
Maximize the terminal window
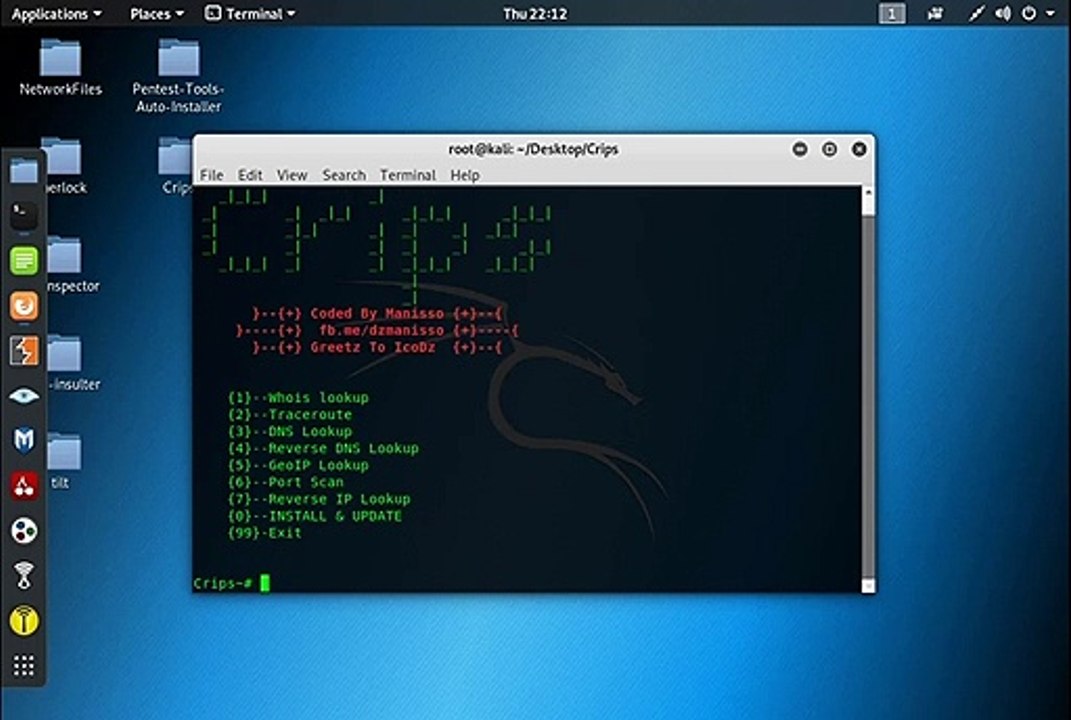(x=829, y=149)
